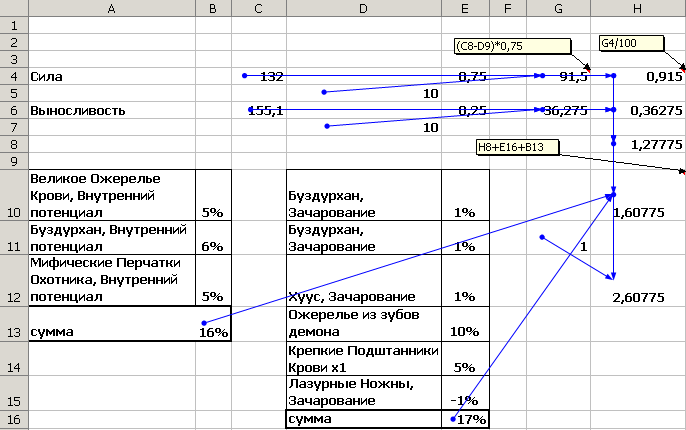The width and height of the screenshot is (686, 430).
Task: Click Буздурхан, Внутренний потенциал cell
Action: [x=112, y=238]
